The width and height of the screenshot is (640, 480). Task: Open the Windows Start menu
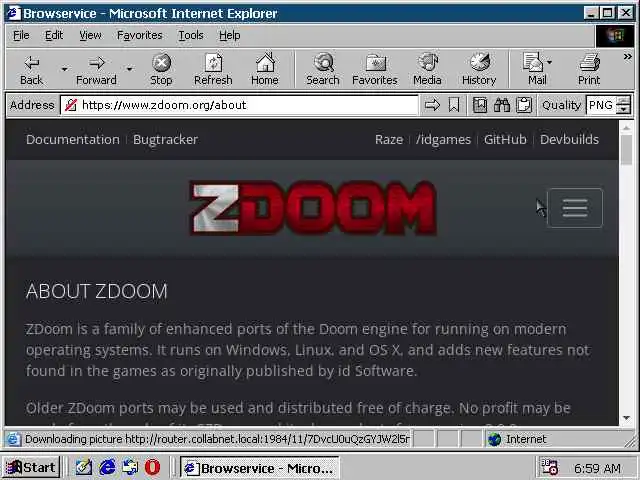tap(31, 467)
